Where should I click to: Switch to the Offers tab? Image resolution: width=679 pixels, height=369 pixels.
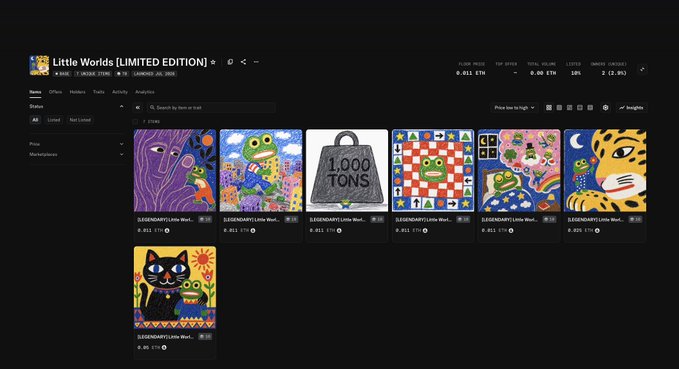(x=55, y=92)
